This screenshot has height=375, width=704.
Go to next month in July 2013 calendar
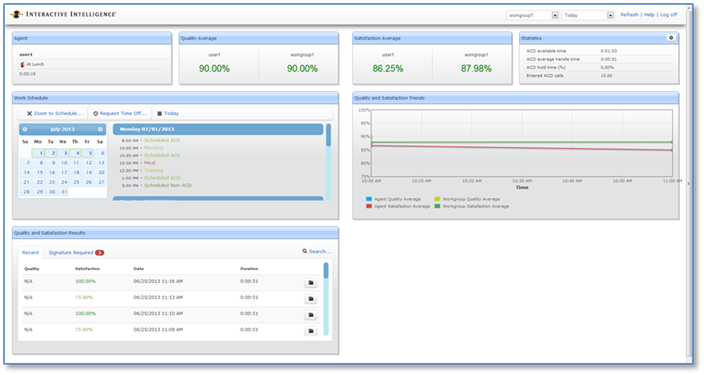(x=100, y=129)
